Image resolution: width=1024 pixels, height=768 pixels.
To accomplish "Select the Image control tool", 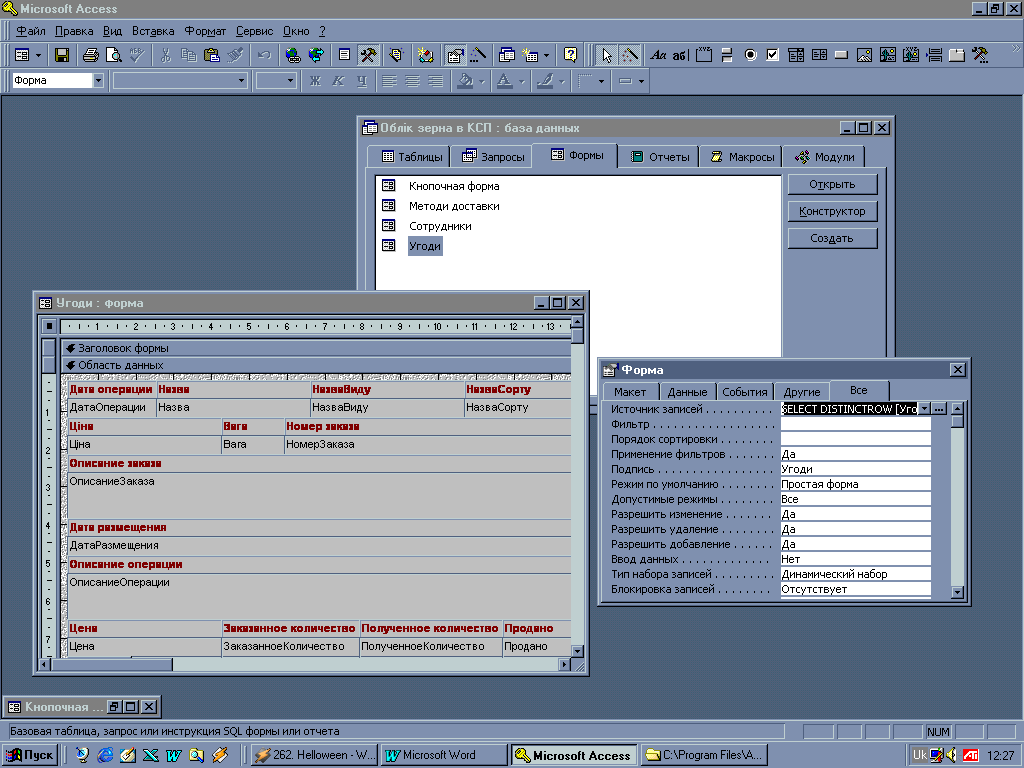I will [x=862, y=55].
